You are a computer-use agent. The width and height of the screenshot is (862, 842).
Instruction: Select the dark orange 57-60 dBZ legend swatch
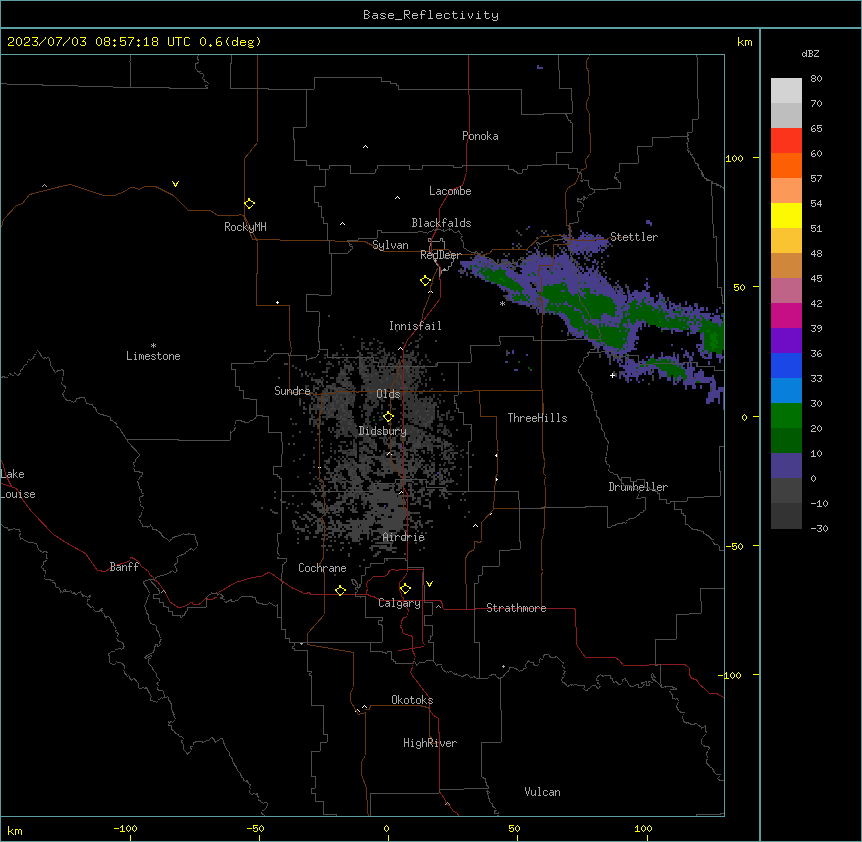point(786,165)
